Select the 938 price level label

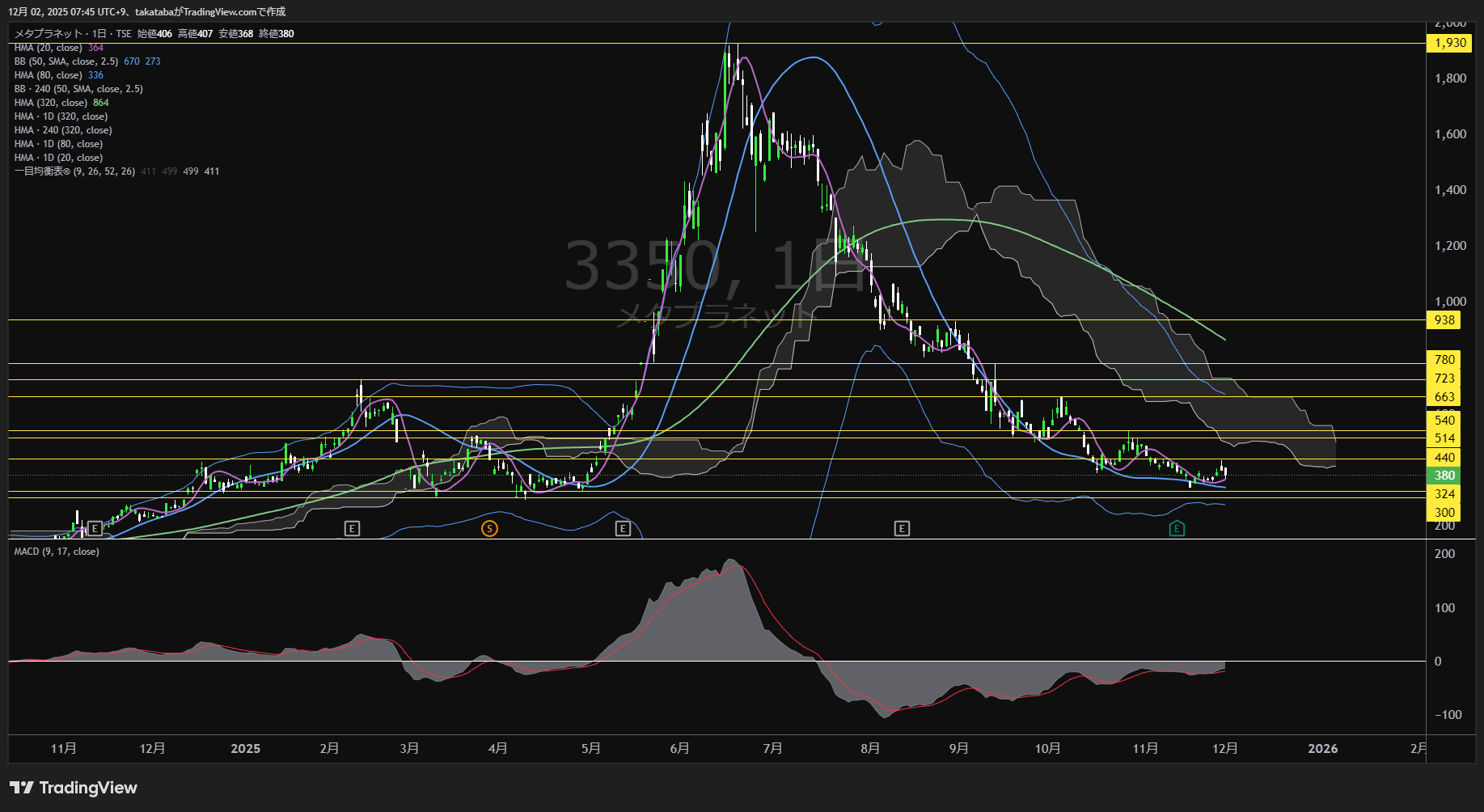tap(1444, 320)
